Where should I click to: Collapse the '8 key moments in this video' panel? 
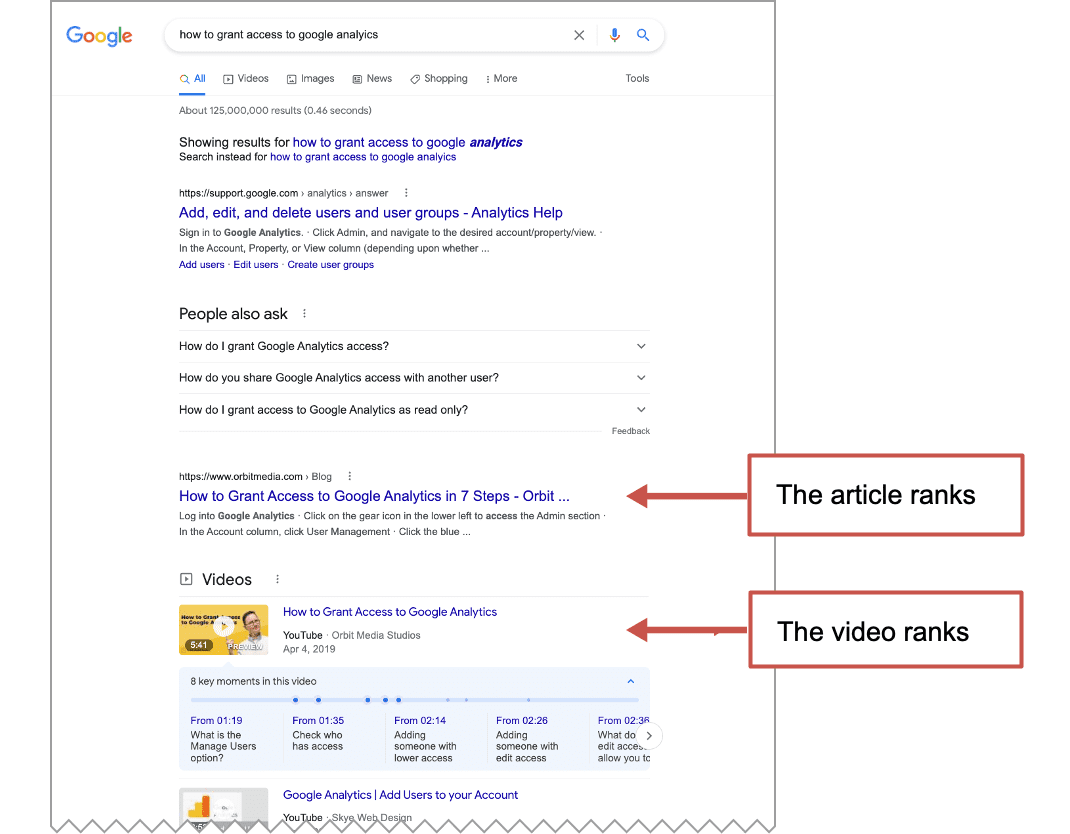pyautogui.click(x=631, y=681)
